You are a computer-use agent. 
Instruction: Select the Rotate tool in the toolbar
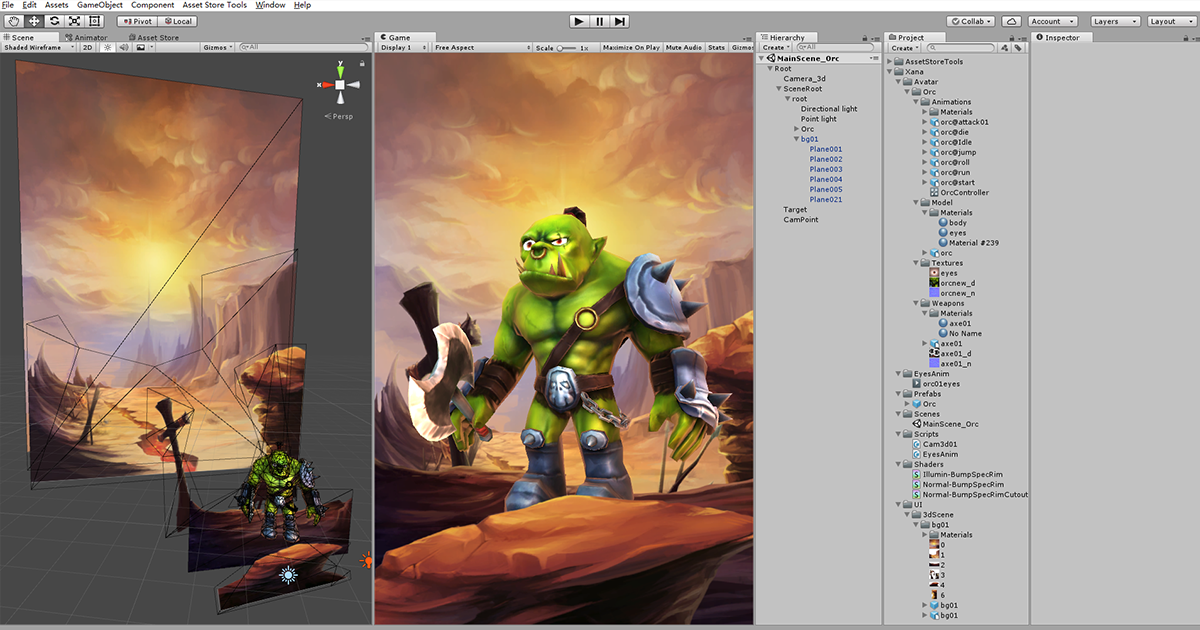[55, 21]
